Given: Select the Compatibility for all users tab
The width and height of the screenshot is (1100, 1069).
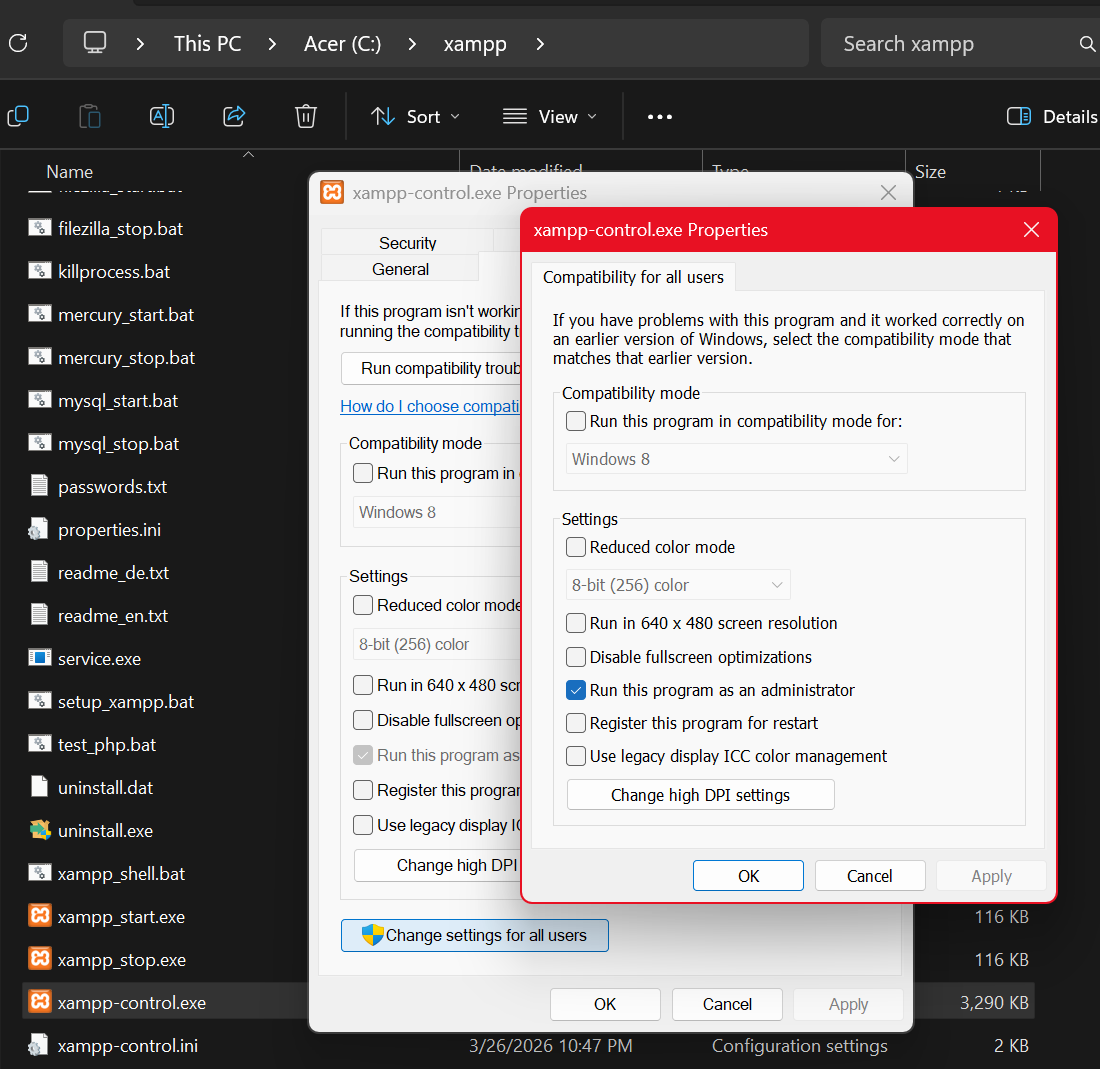Looking at the screenshot, I should click(x=633, y=277).
